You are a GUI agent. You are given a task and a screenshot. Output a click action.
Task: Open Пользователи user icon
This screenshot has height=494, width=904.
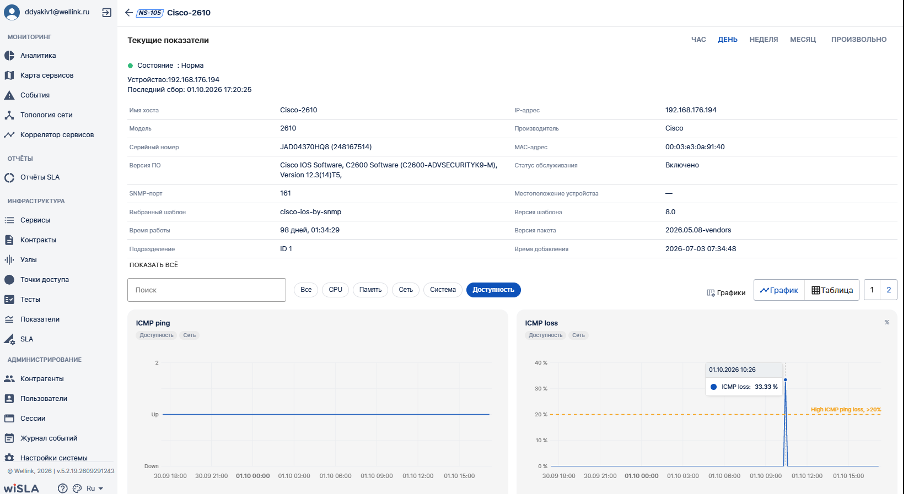(9, 398)
